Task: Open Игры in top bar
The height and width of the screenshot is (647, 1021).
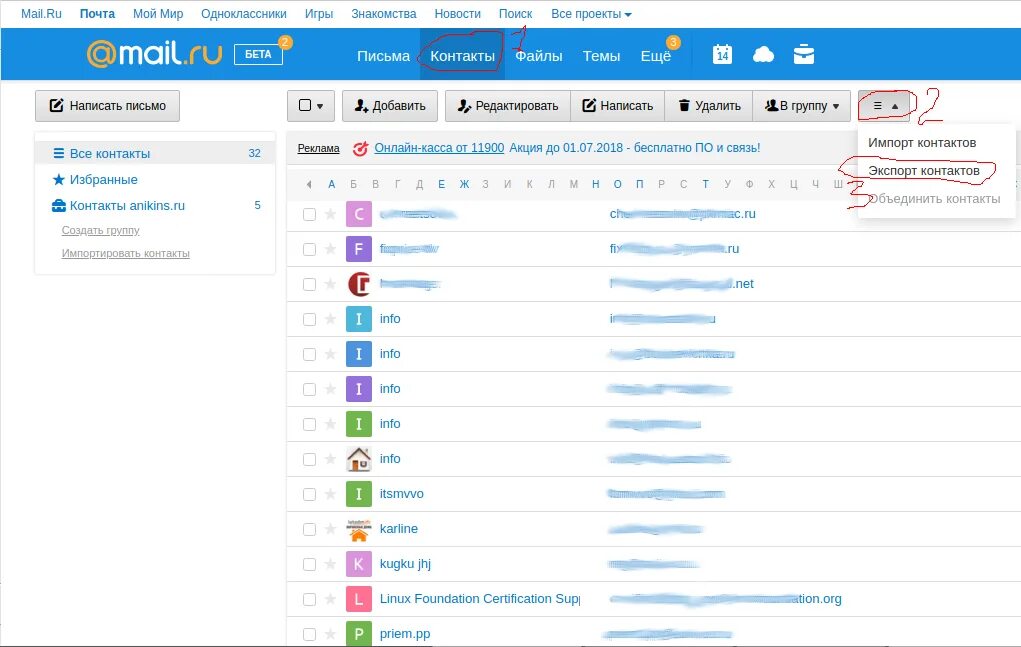Action: (x=319, y=14)
